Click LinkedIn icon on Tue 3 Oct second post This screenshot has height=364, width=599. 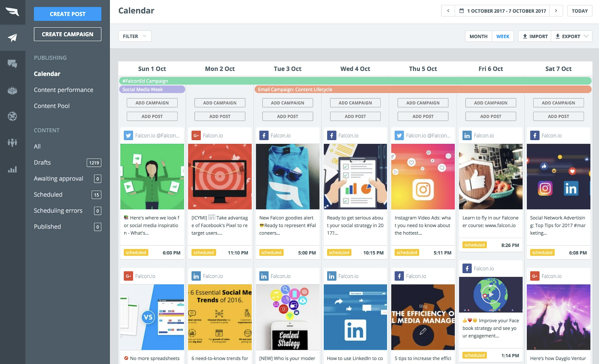coord(264,276)
